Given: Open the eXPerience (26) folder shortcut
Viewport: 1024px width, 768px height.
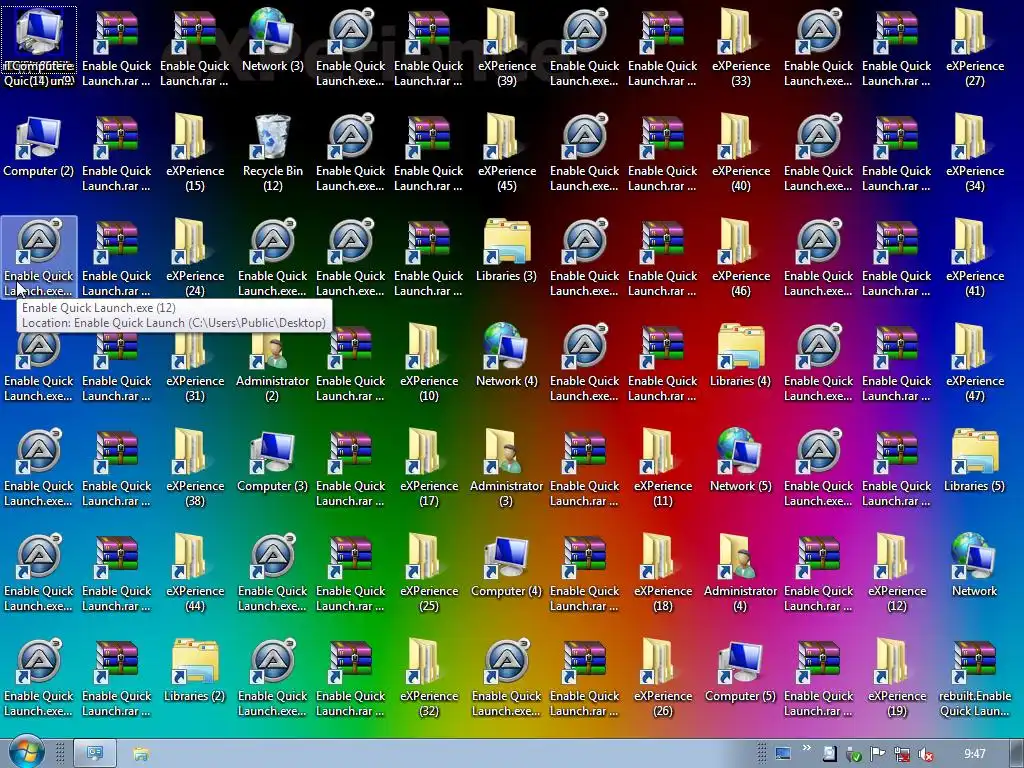Looking at the screenshot, I should click(662, 678).
